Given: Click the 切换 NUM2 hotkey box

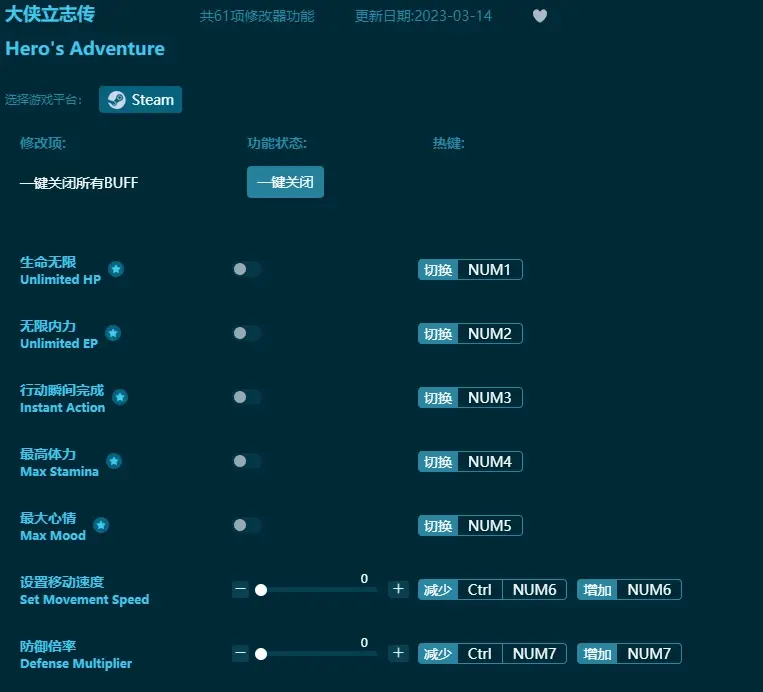Looking at the screenshot, I should [x=470, y=333].
